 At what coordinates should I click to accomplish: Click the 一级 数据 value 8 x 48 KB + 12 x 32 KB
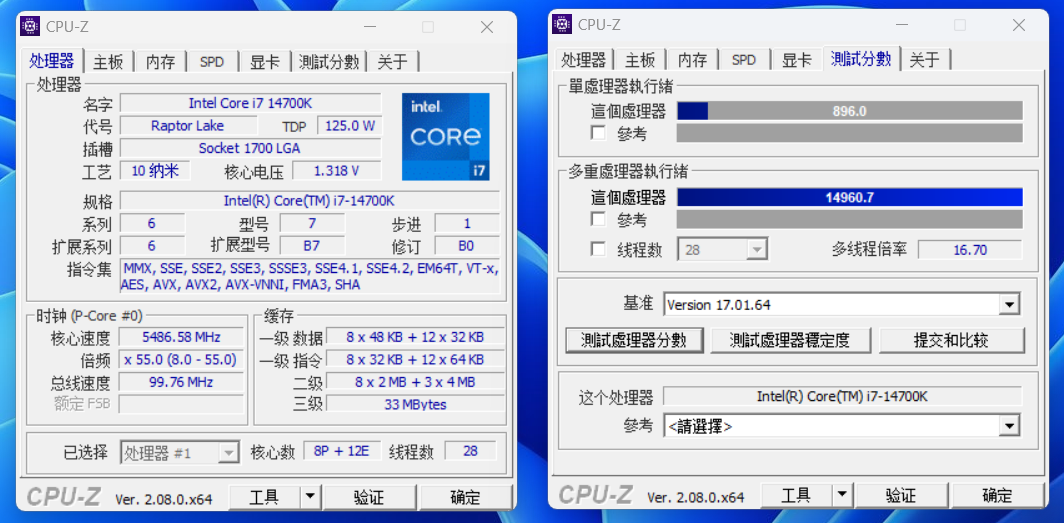(415, 336)
